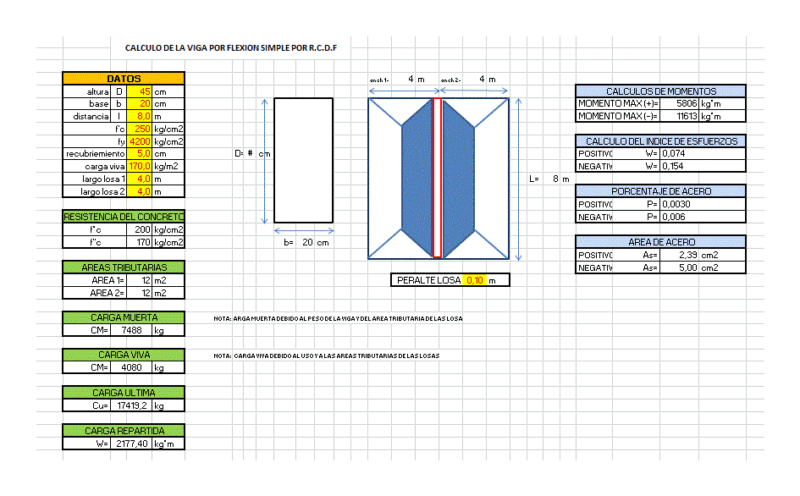
Task: Click the largo losa 2 value cell
Action: point(139,191)
